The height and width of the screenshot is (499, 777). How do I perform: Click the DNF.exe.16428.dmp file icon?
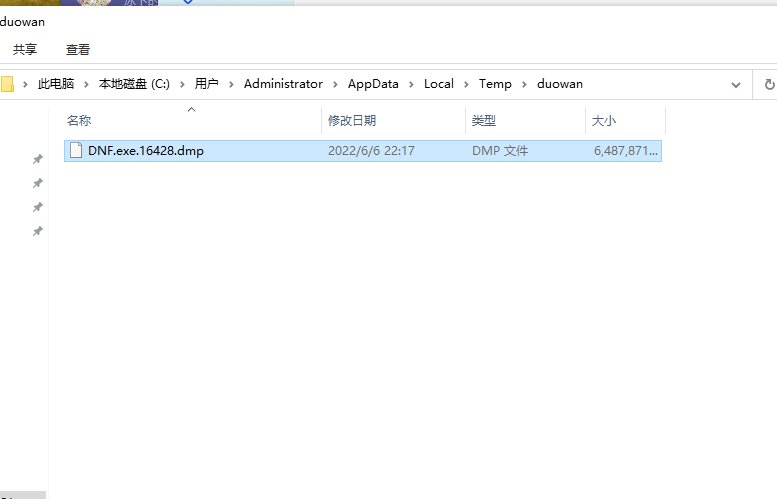click(76, 151)
